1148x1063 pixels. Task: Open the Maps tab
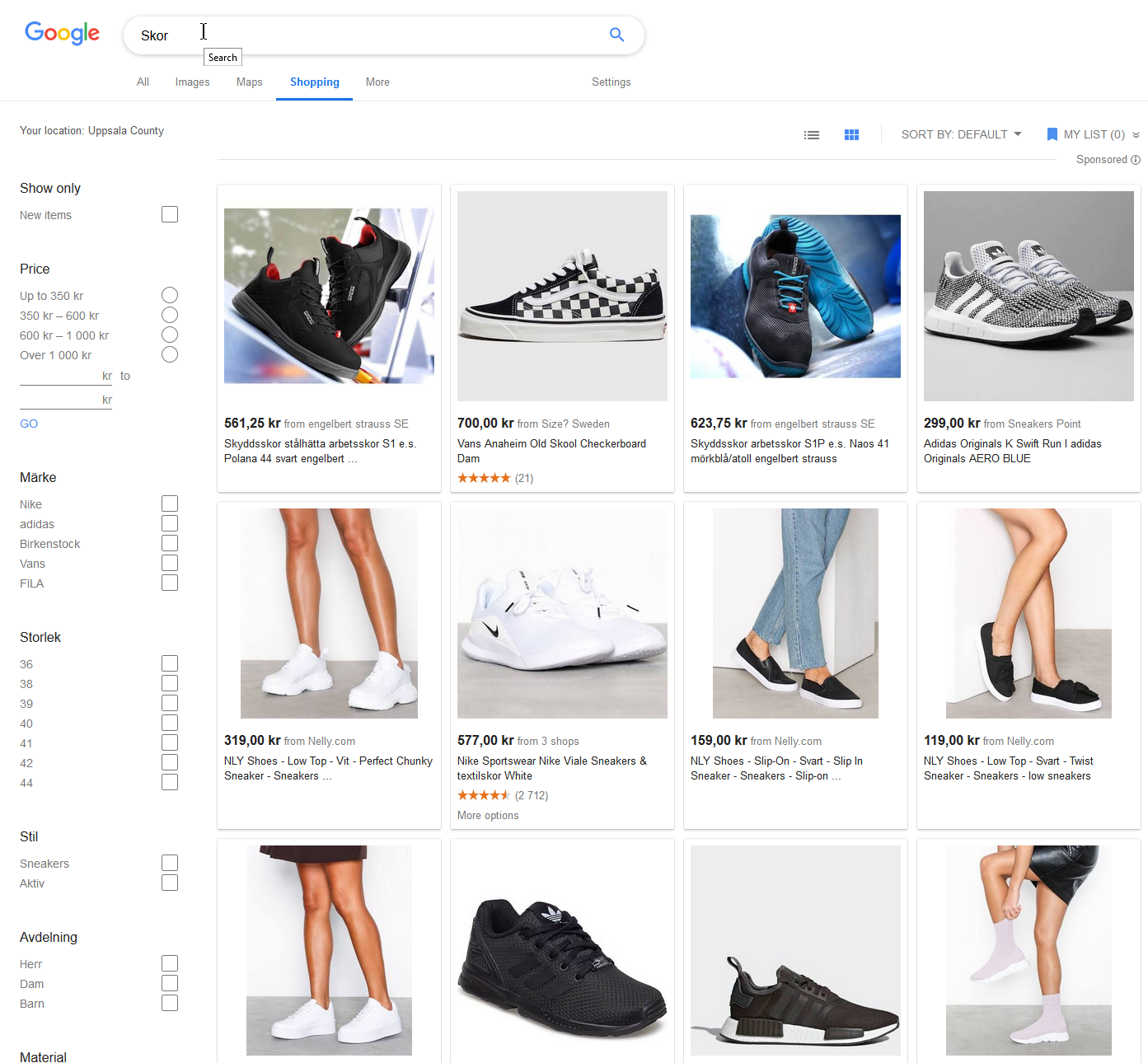(x=249, y=82)
